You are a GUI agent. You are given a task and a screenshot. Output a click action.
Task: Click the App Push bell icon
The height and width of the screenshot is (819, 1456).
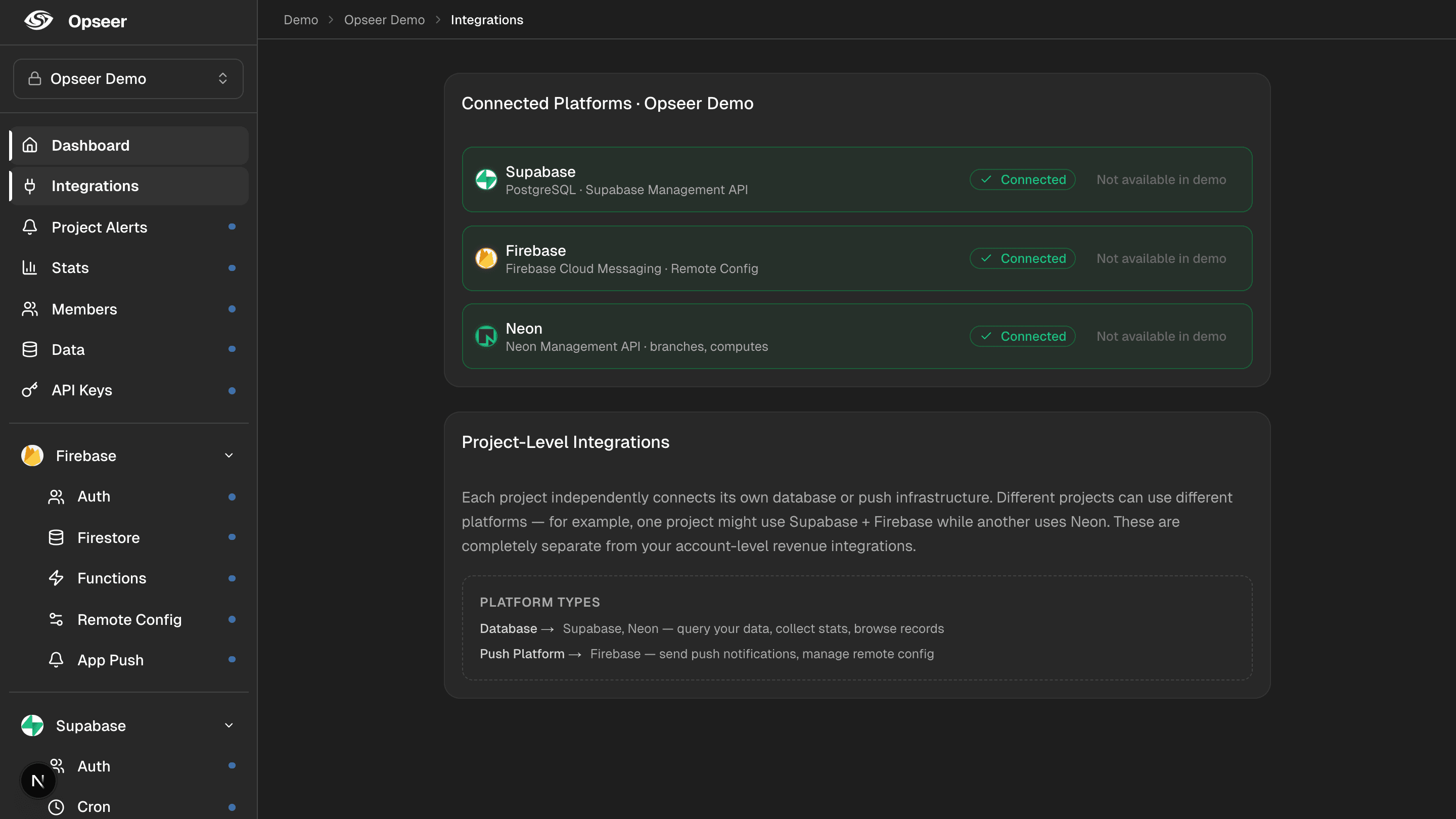tap(56, 660)
